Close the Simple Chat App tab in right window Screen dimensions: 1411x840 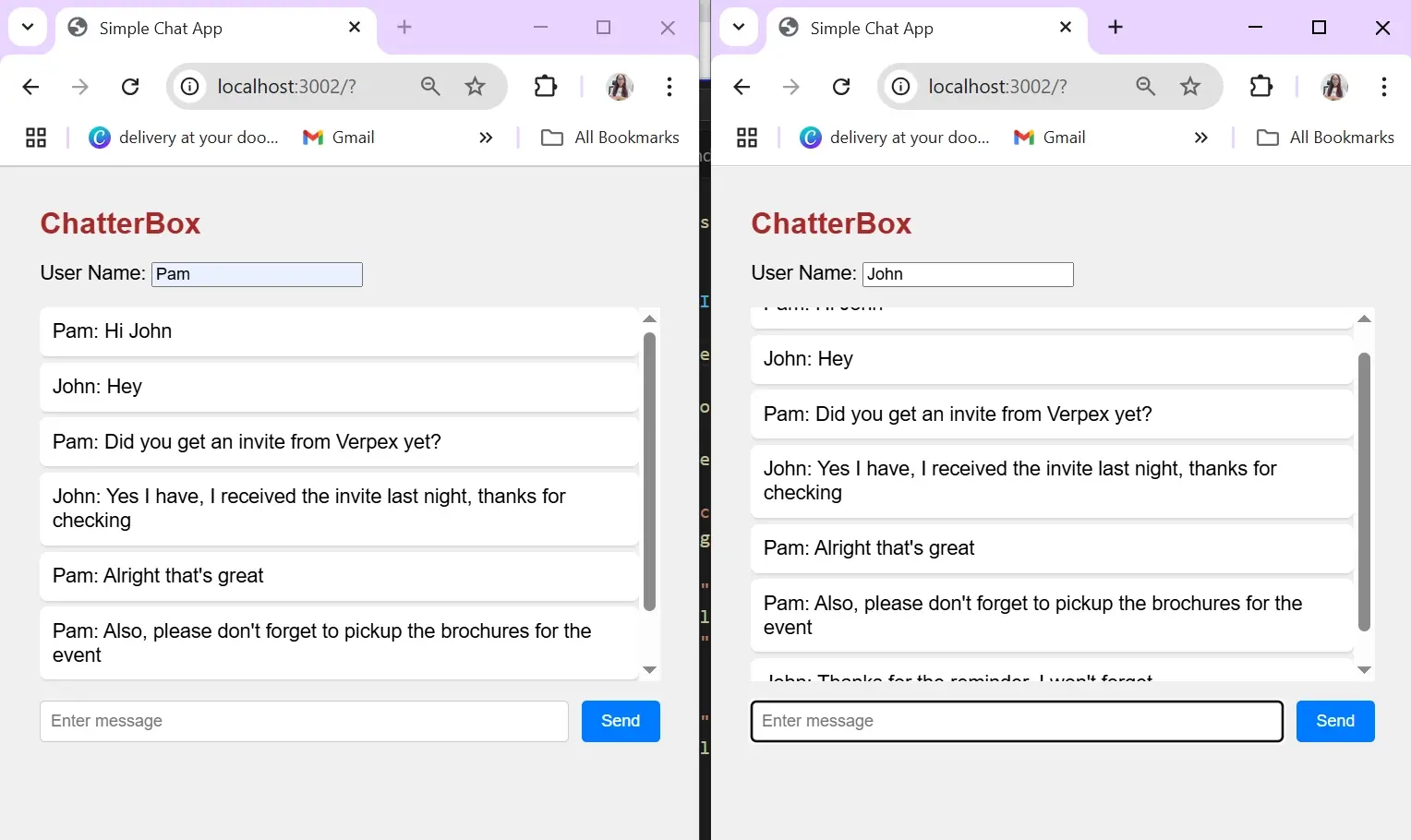tap(1066, 28)
